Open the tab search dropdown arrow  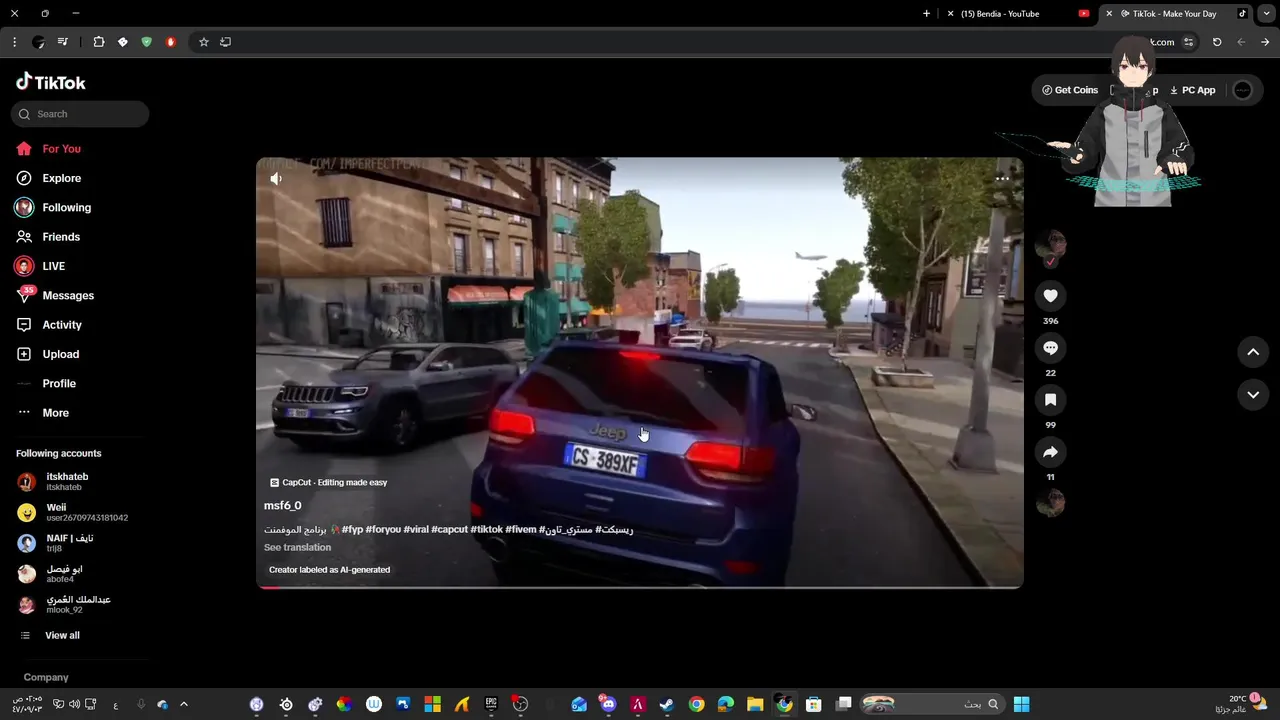[x=1267, y=14]
